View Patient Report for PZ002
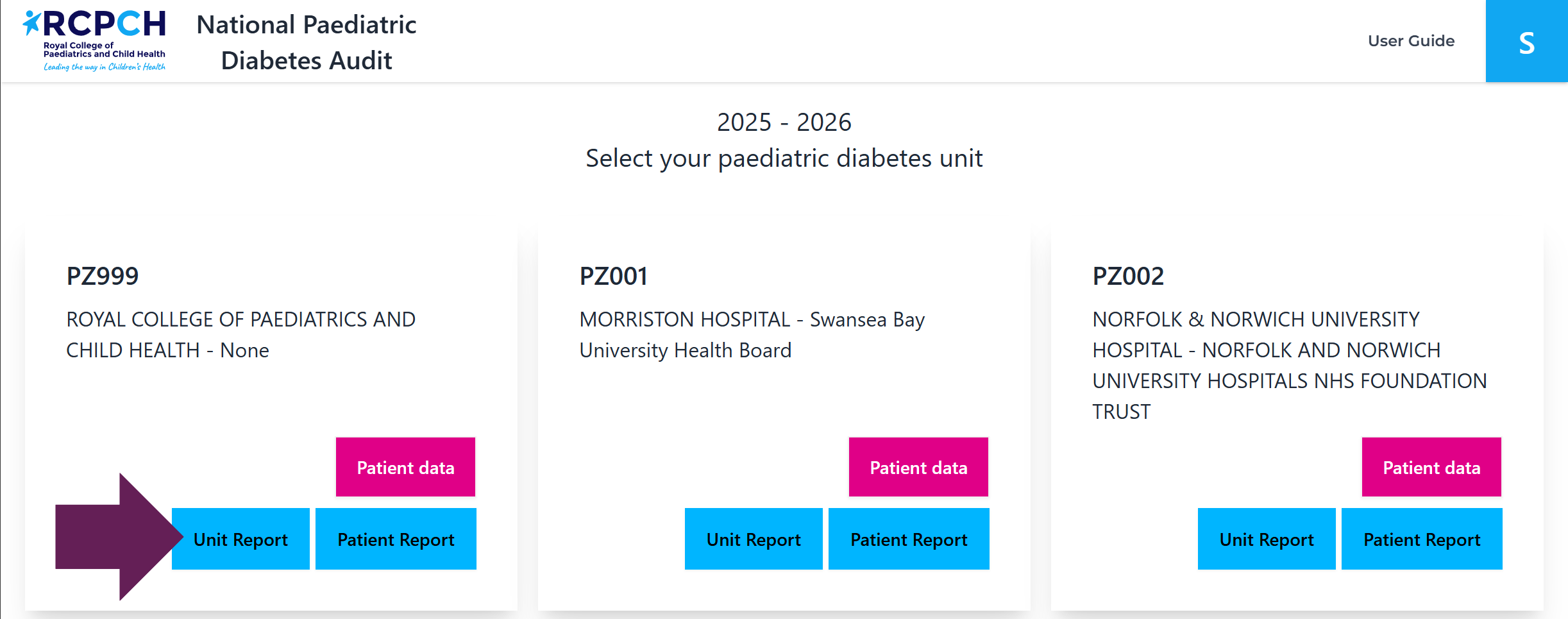This screenshot has height=619, width=1568. (1422, 539)
